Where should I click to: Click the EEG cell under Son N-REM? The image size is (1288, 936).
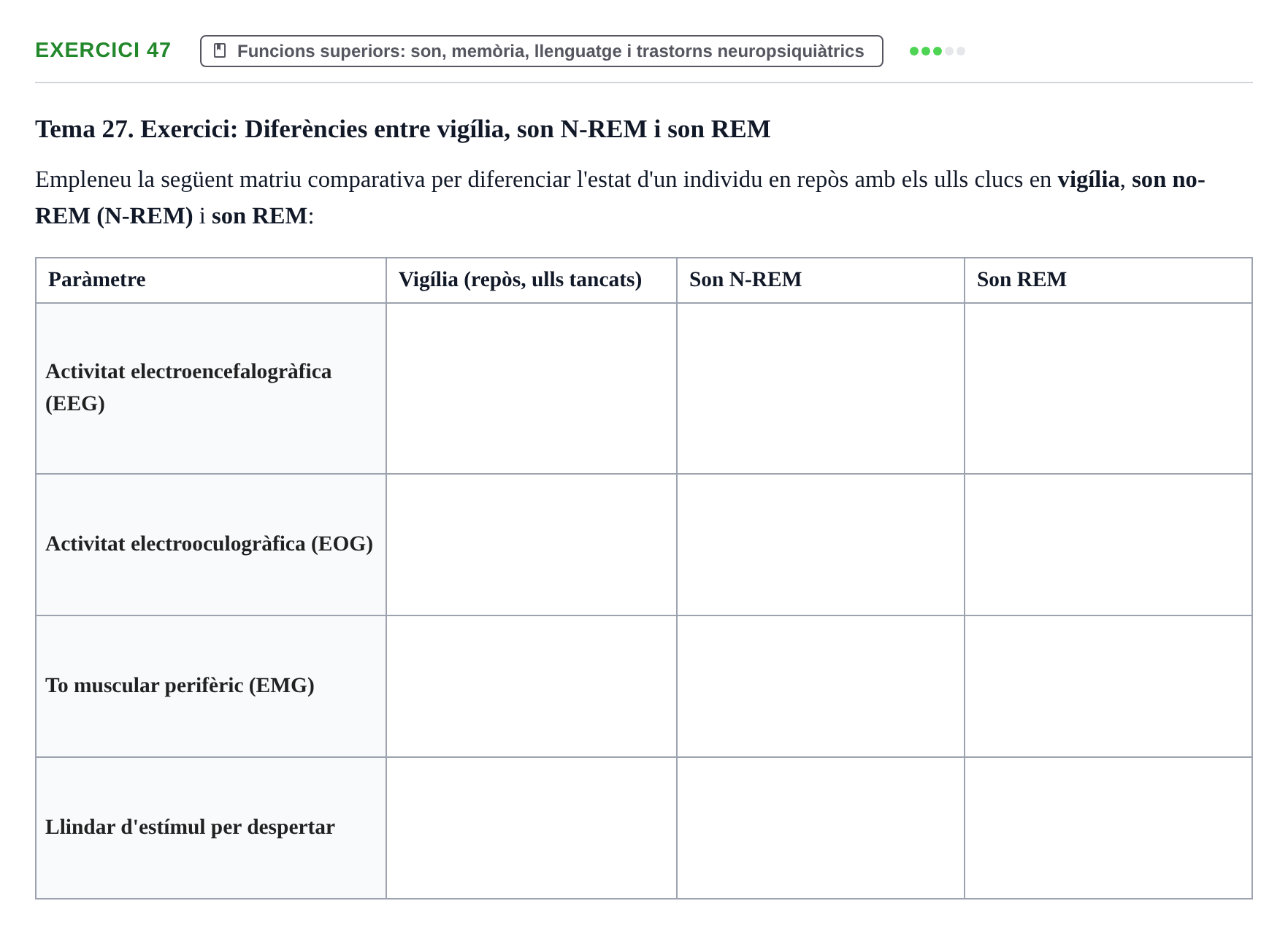821,388
